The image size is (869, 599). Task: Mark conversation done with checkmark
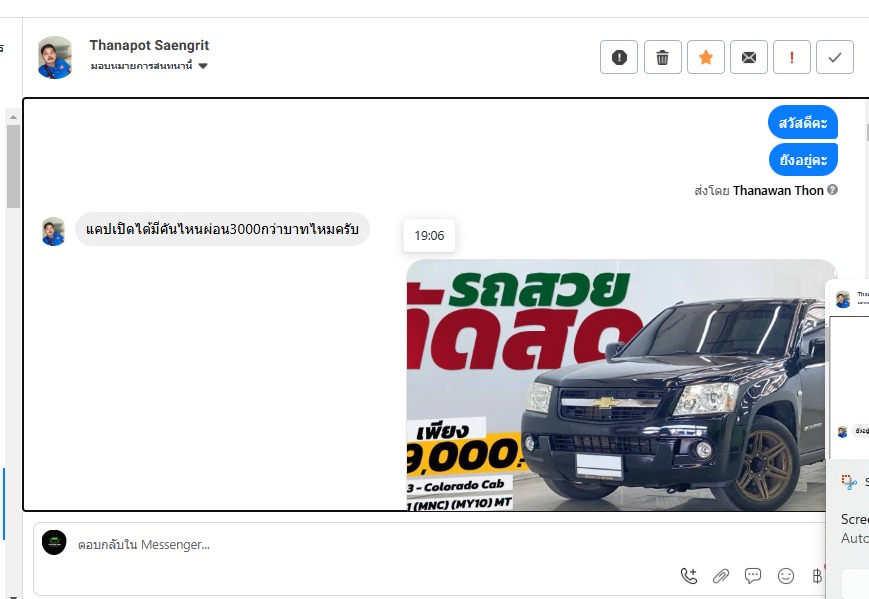835,57
